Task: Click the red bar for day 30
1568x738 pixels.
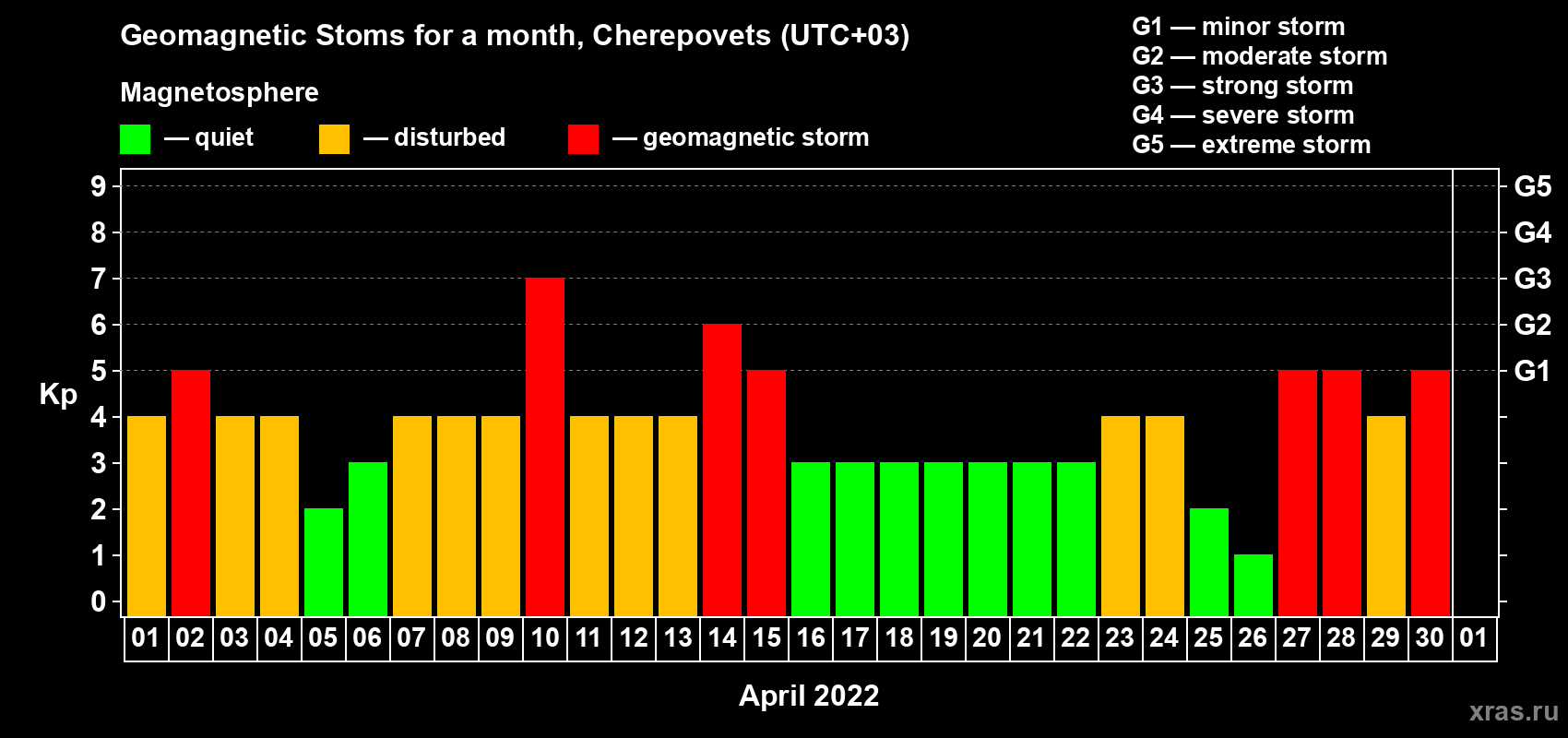Action: tap(1431, 493)
